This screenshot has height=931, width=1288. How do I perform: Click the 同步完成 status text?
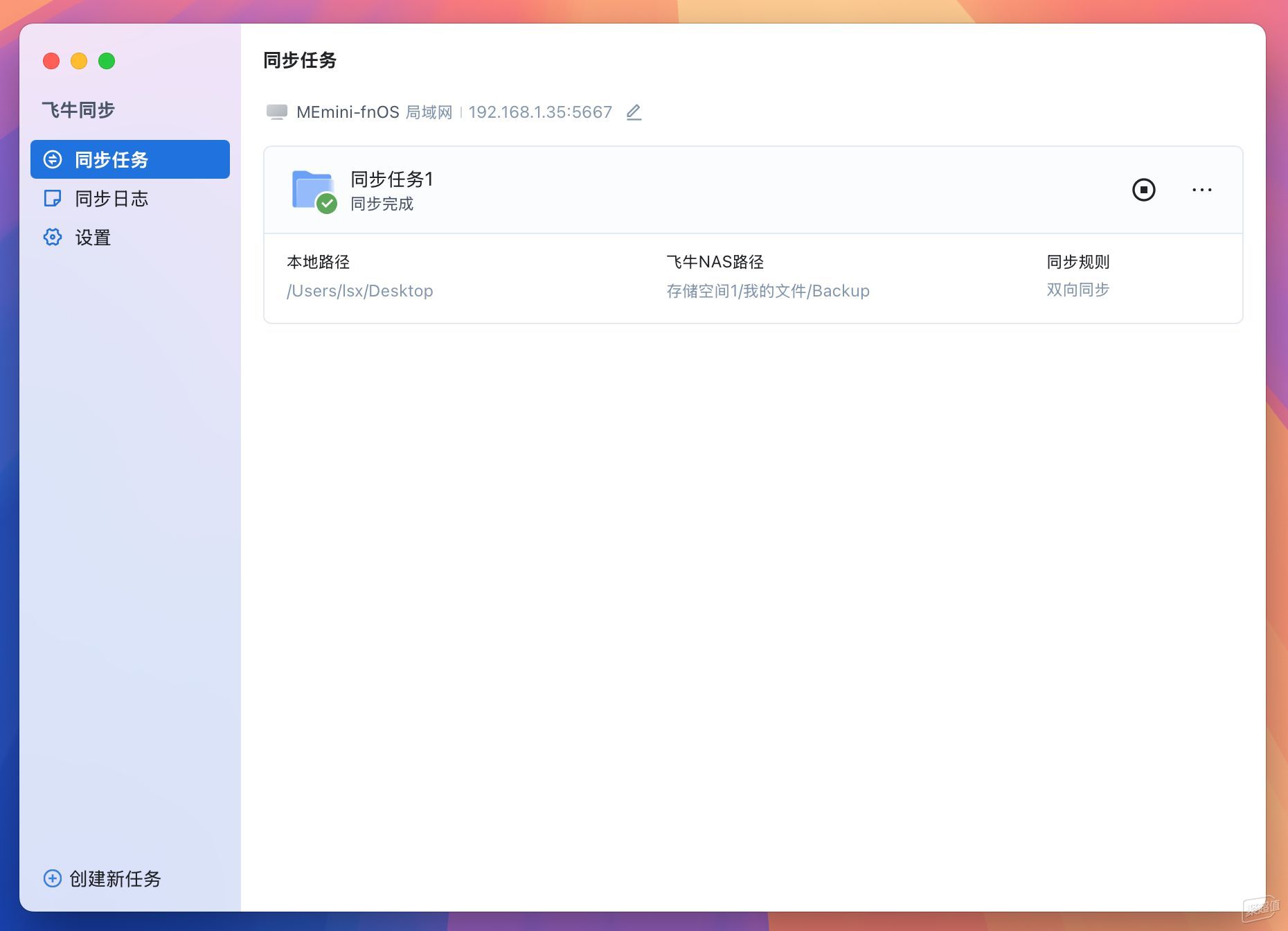(x=382, y=204)
